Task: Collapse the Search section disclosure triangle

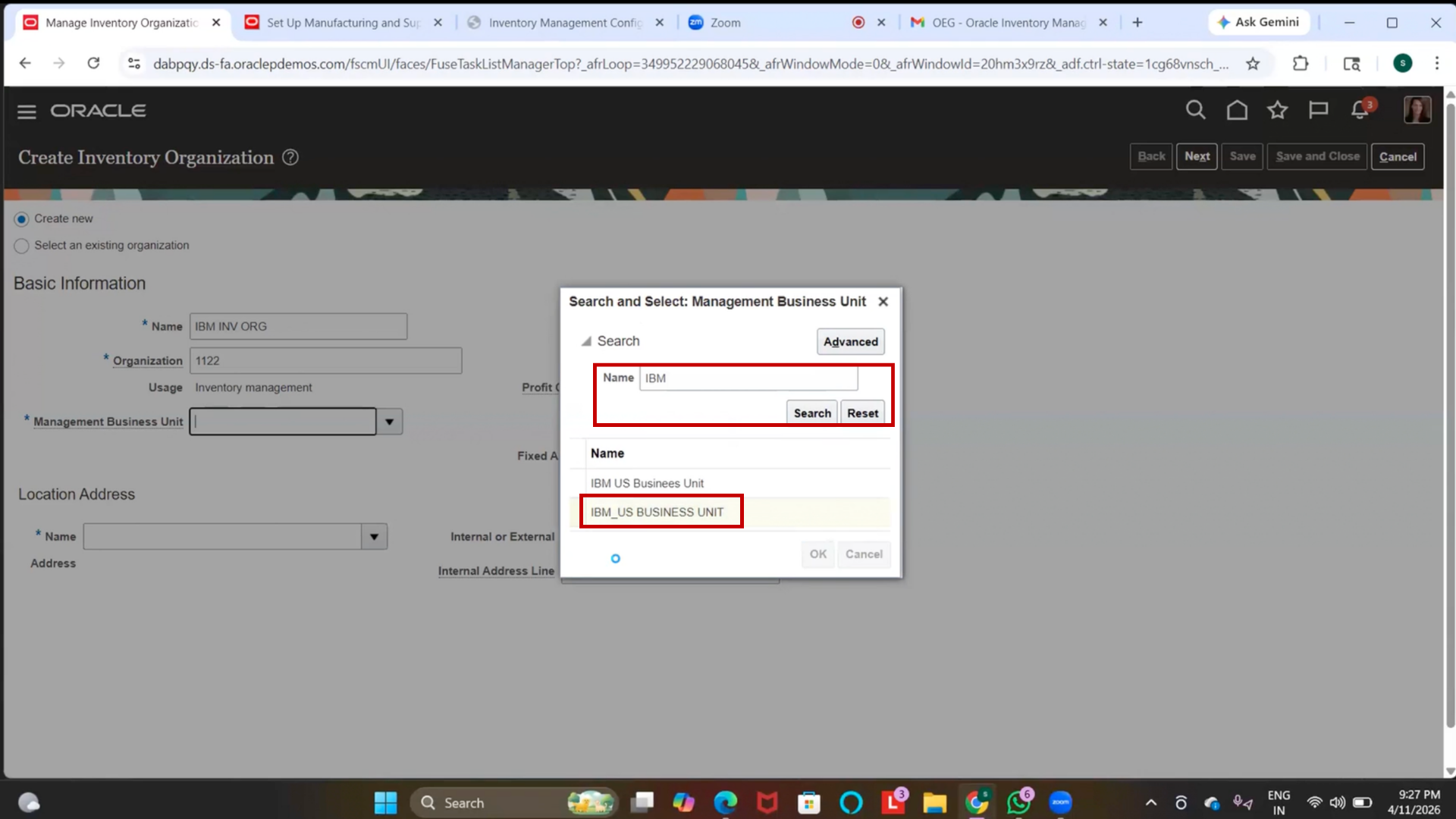Action: click(x=586, y=341)
